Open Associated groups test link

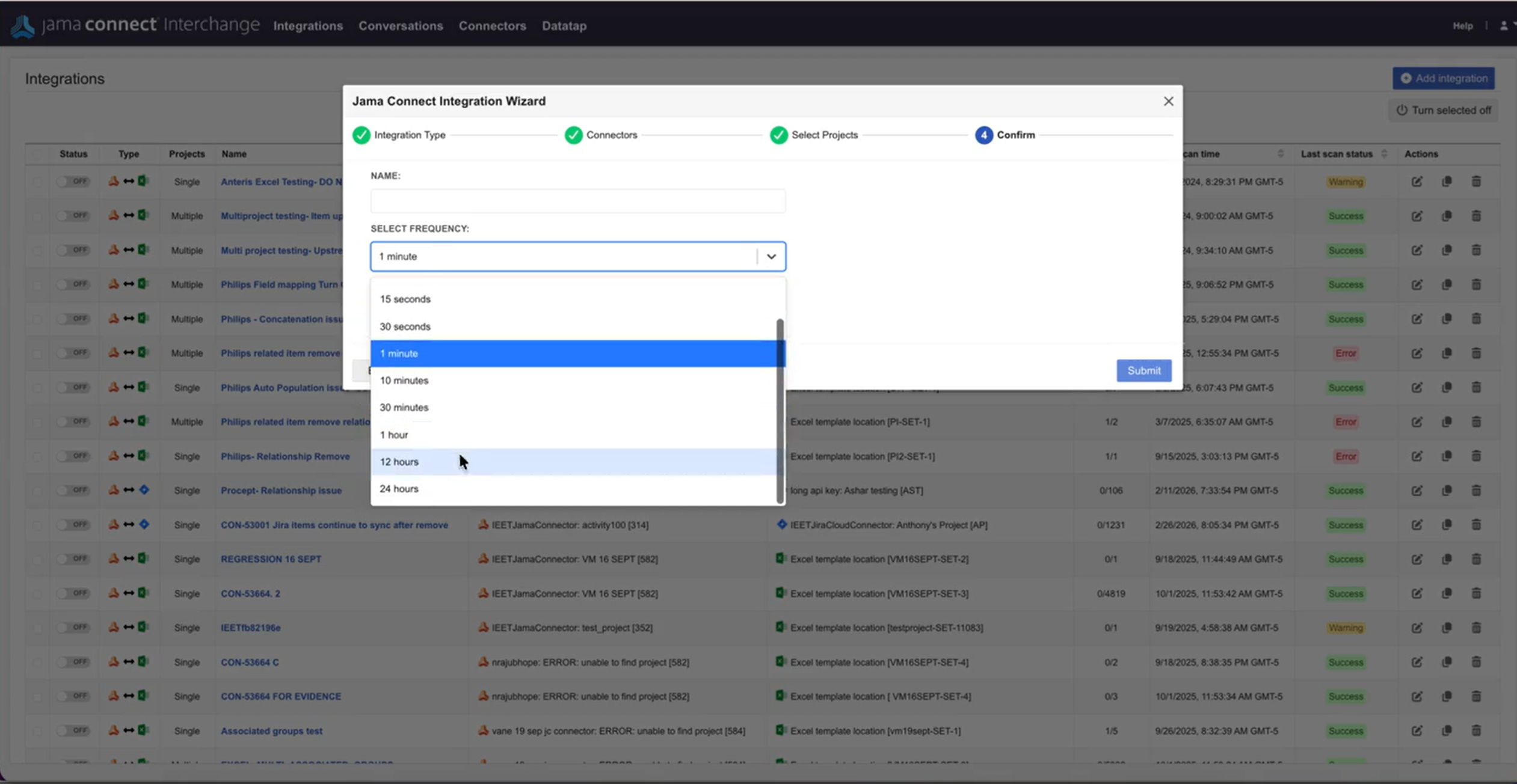[271, 731]
